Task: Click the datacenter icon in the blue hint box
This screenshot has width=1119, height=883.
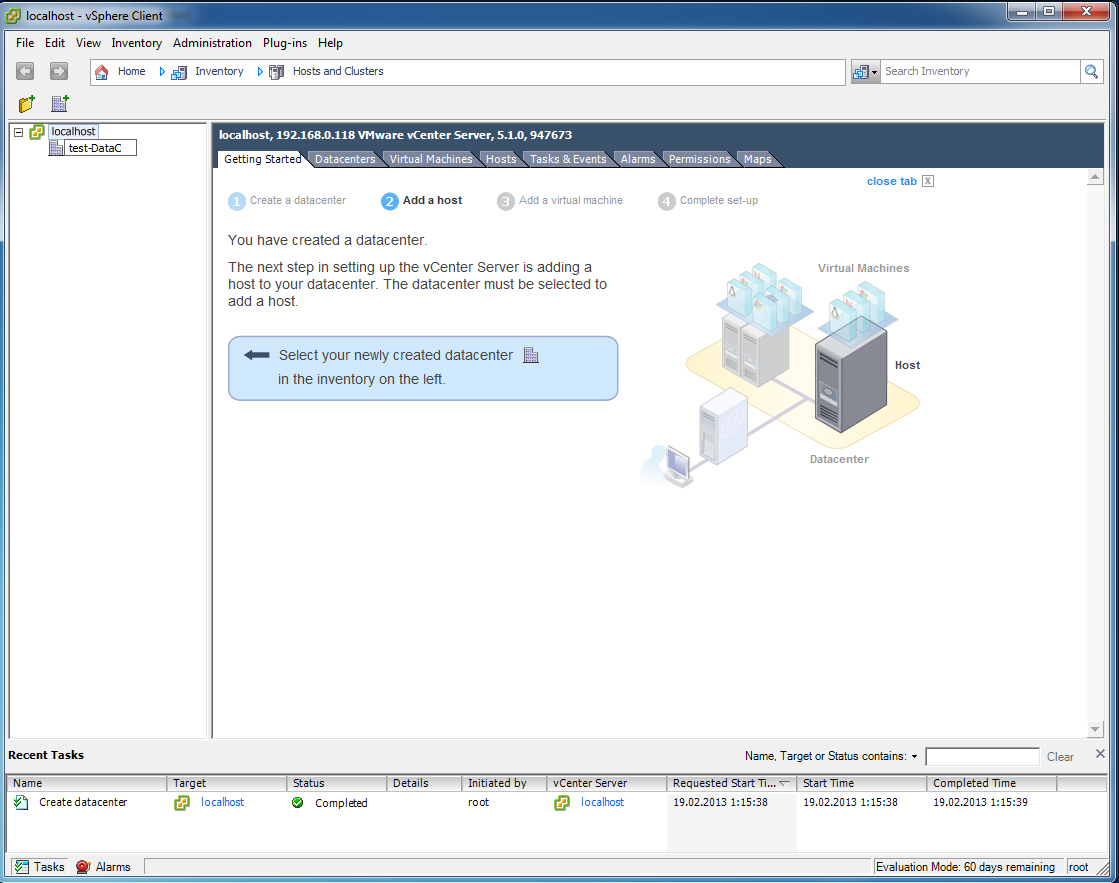Action: pos(531,355)
